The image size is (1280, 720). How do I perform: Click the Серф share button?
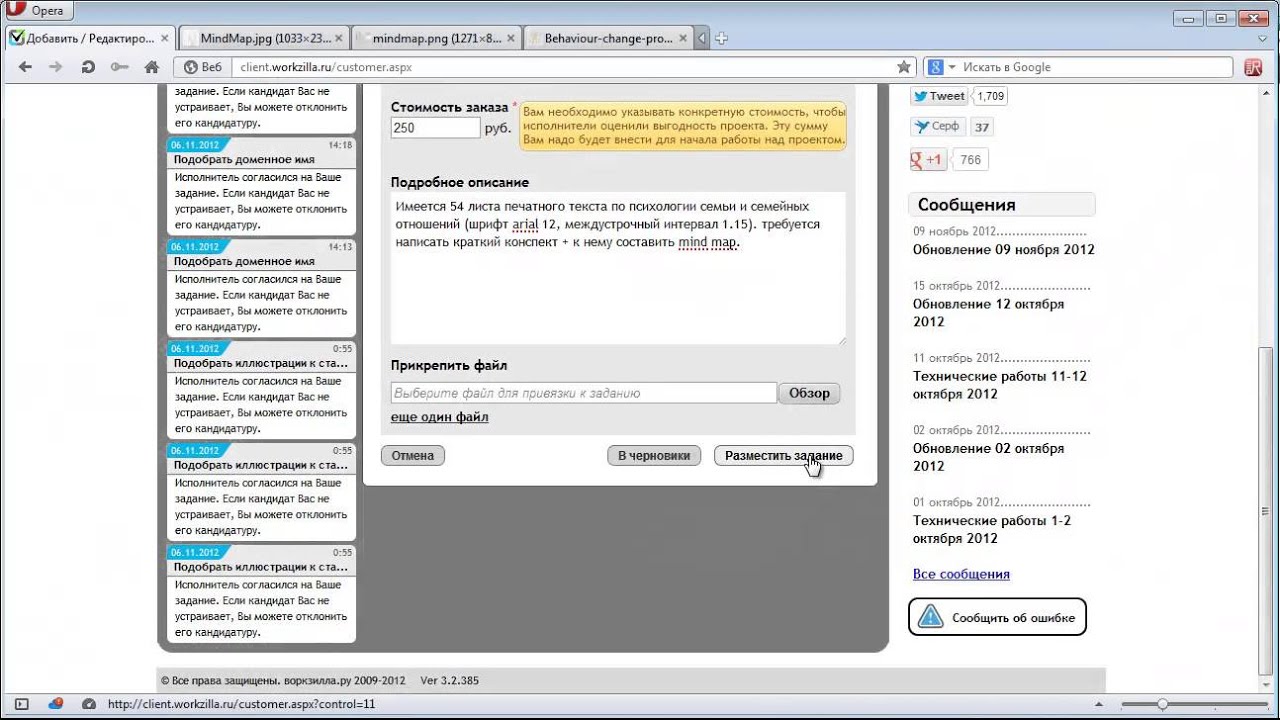click(x=938, y=127)
